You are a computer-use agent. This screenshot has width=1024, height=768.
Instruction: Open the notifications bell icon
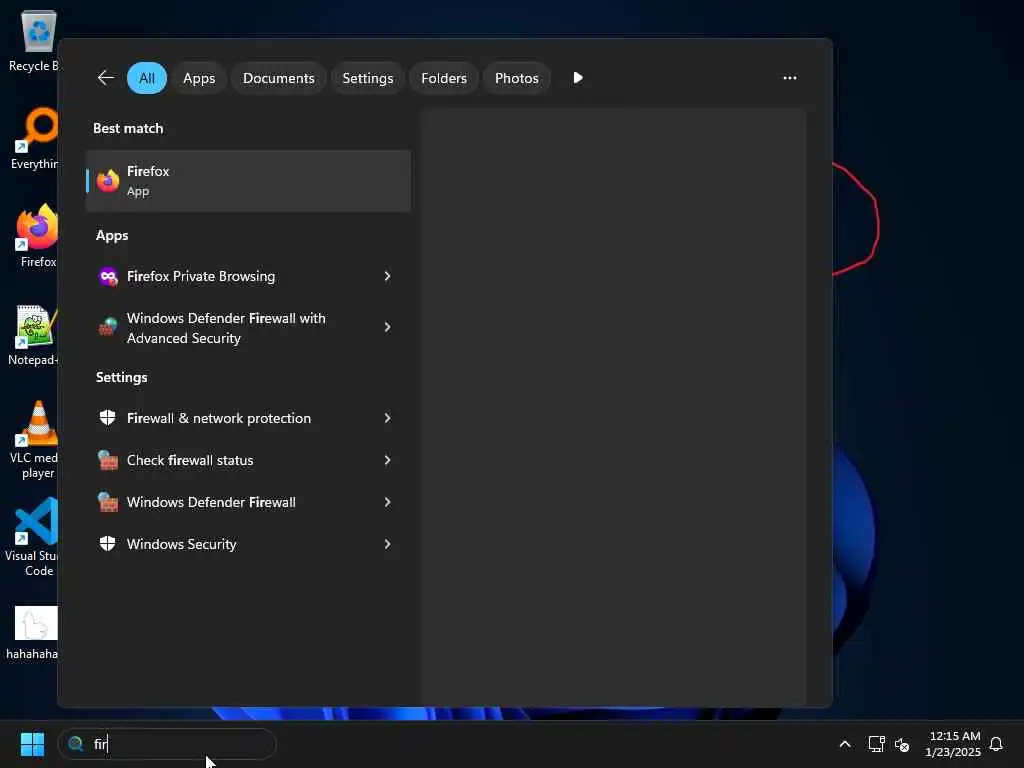[996, 744]
